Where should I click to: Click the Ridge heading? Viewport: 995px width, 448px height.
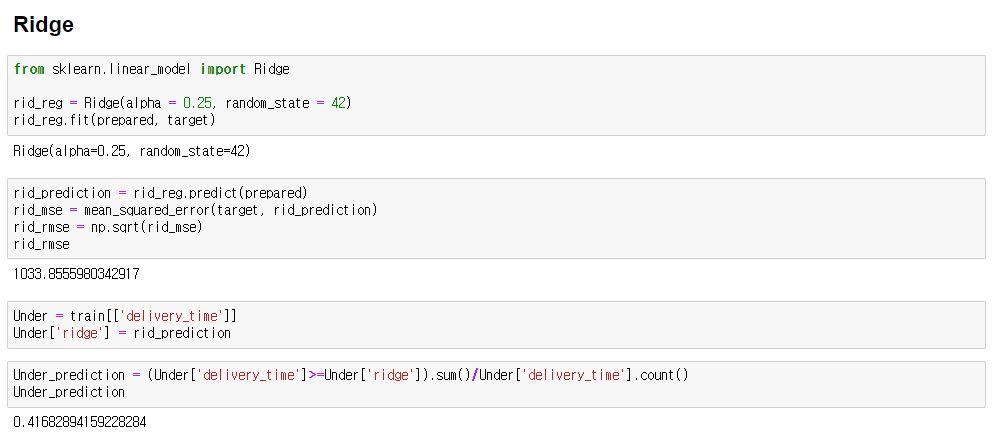pos(43,25)
